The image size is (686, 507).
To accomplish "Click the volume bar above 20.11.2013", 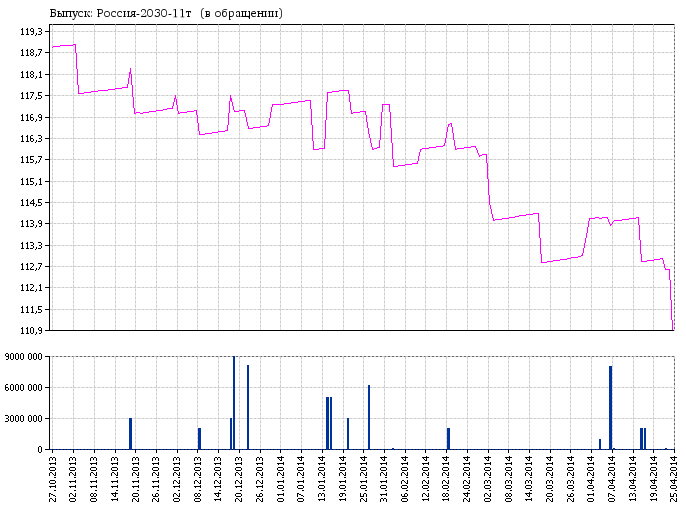I will pos(130,434).
